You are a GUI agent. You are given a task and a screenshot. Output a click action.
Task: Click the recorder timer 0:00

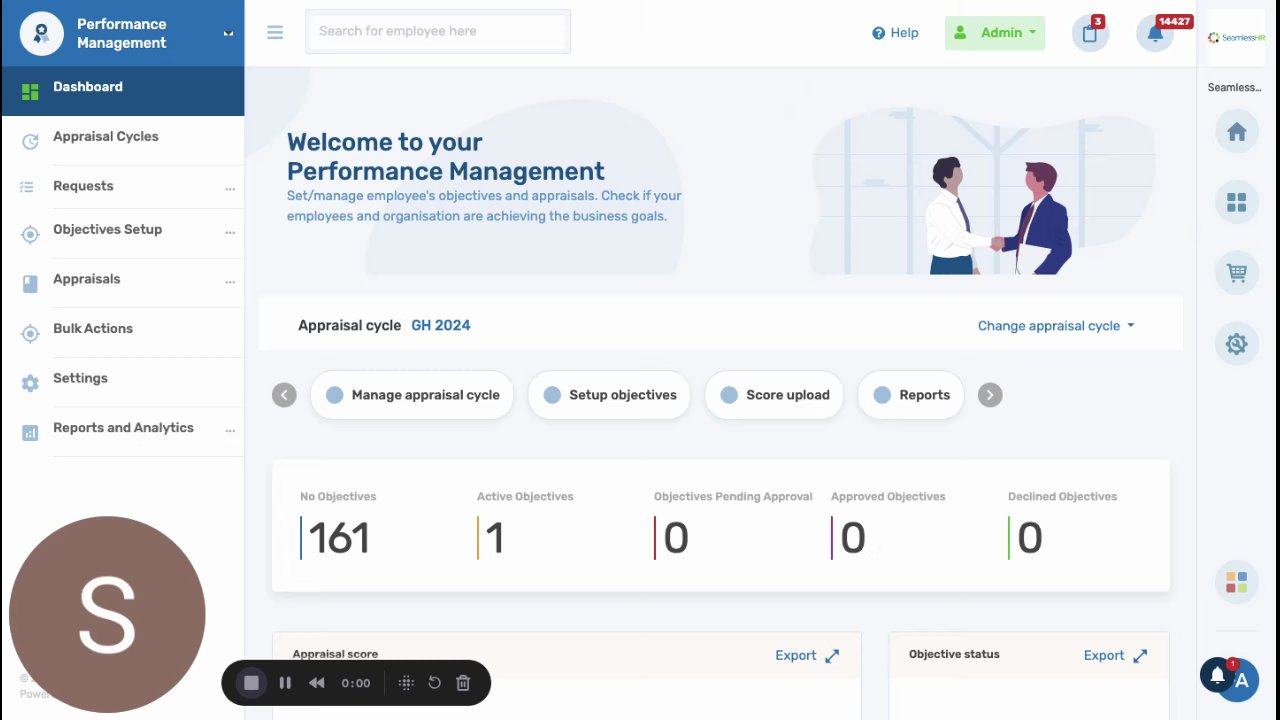(356, 684)
